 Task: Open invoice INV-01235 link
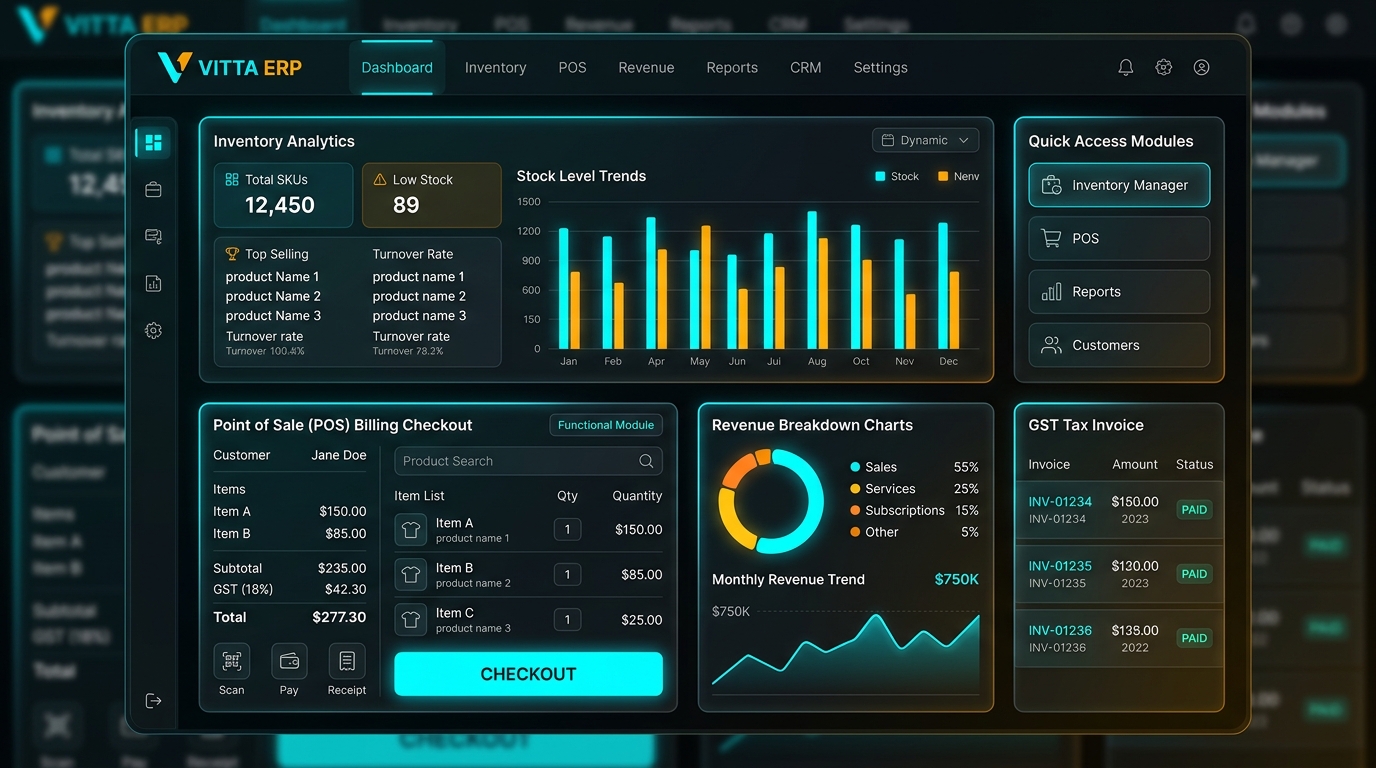(1060, 565)
